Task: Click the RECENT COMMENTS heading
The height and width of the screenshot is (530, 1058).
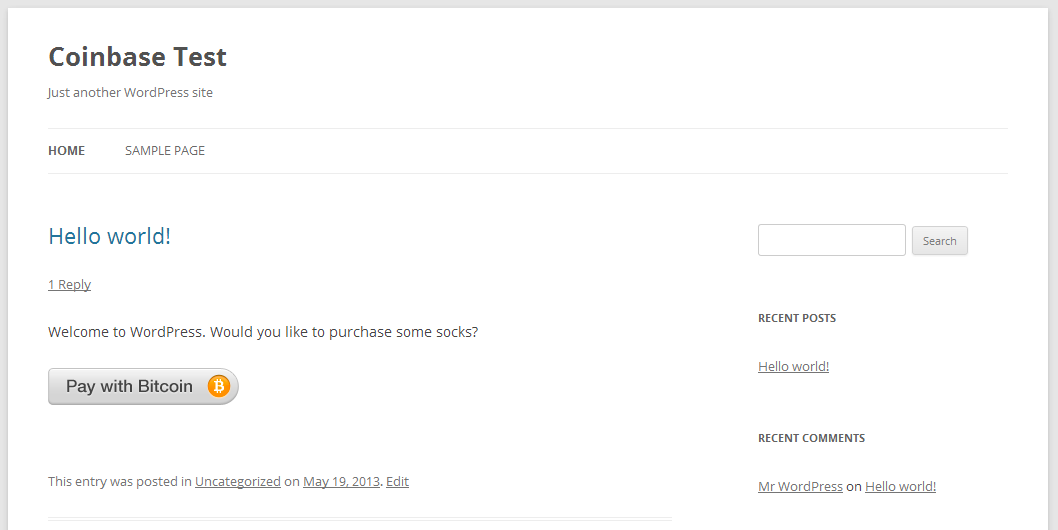Action: (811, 438)
